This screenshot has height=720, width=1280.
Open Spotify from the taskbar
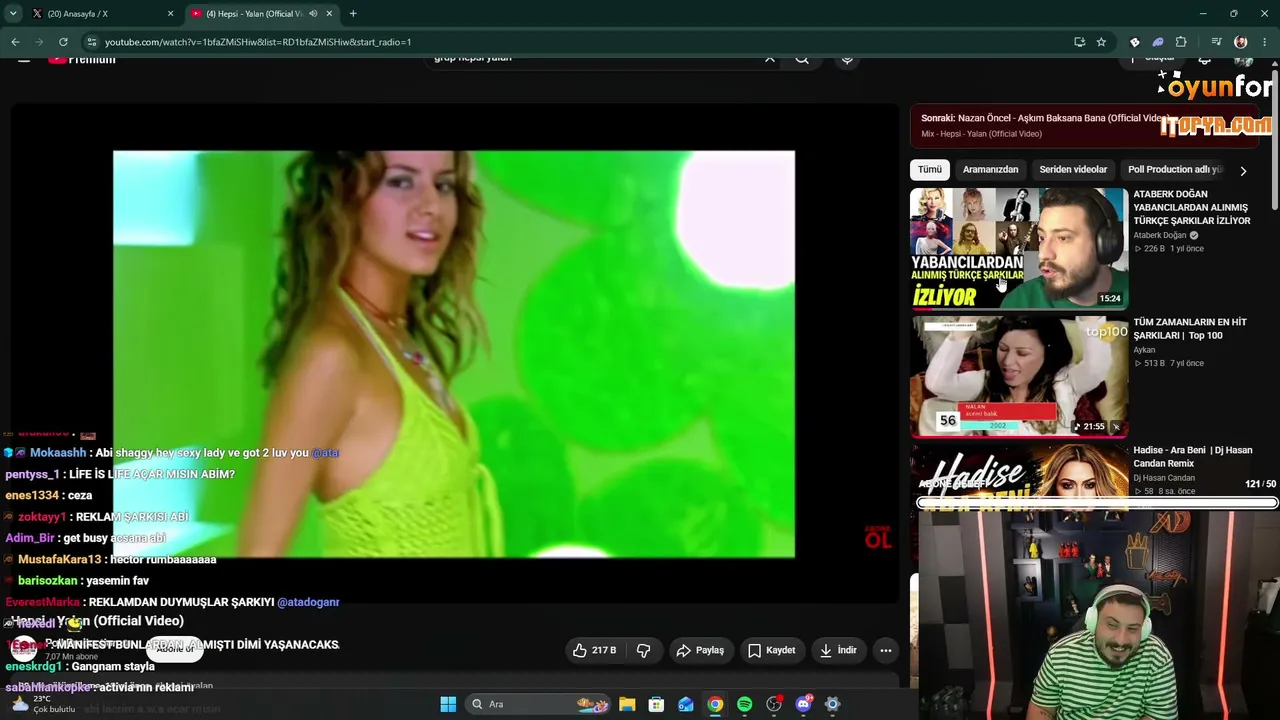[744, 704]
